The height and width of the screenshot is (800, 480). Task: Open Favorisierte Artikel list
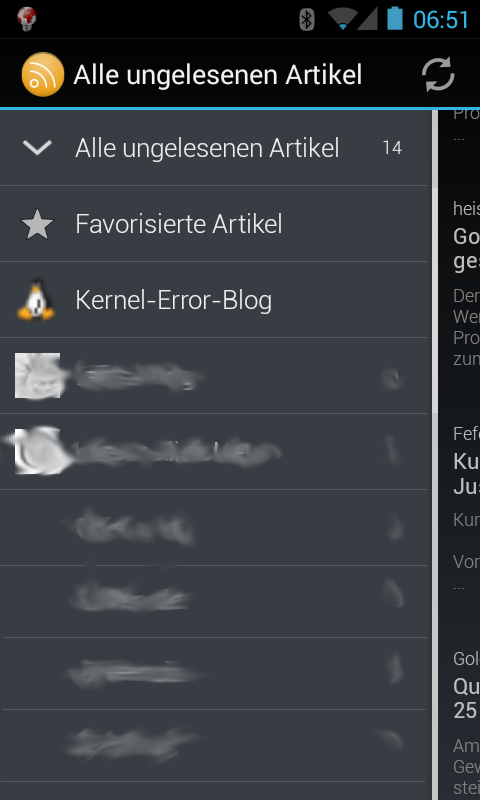click(x=214, y=224)
